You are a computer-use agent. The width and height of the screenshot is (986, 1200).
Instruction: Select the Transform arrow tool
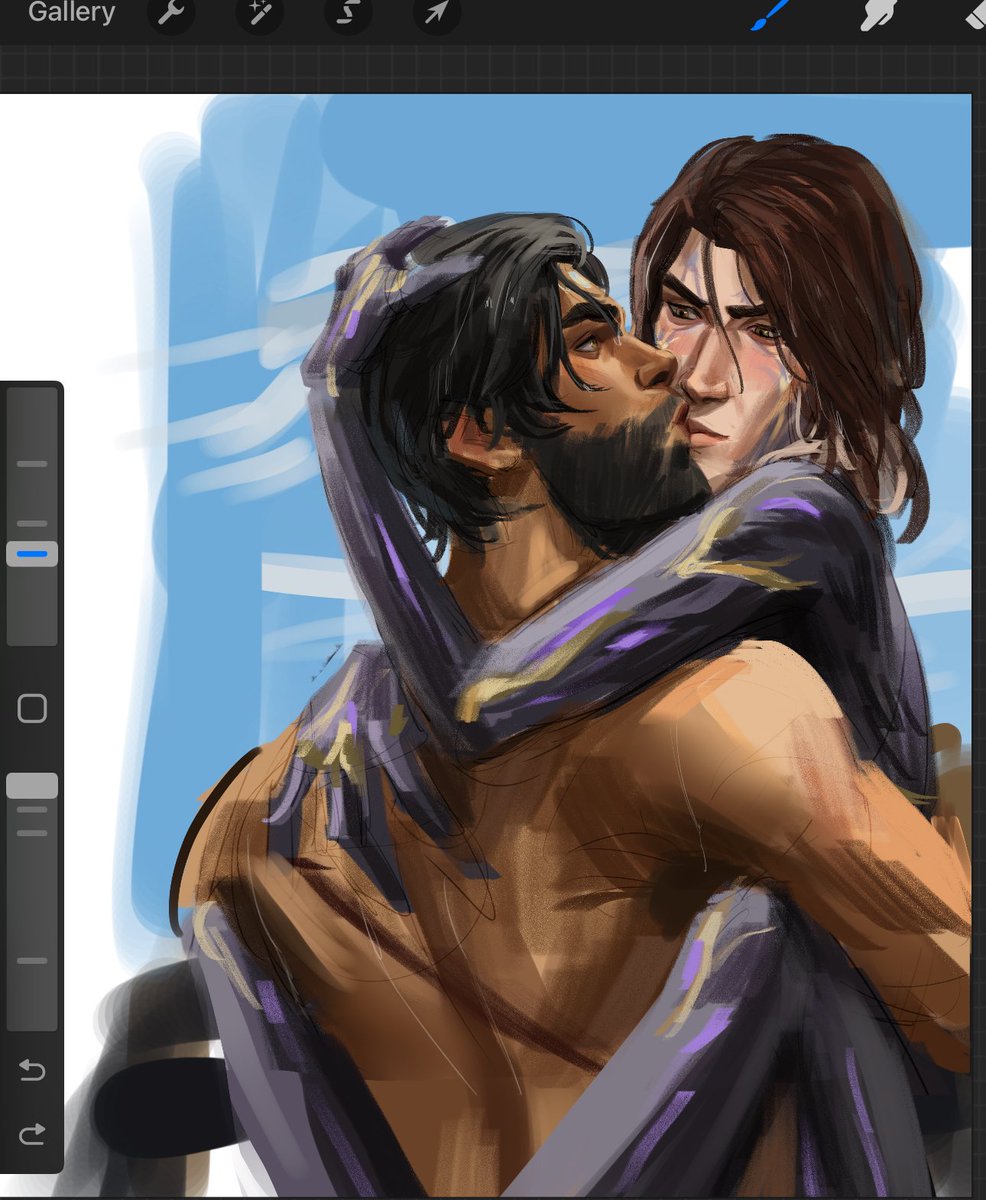[x=436, y=13]
